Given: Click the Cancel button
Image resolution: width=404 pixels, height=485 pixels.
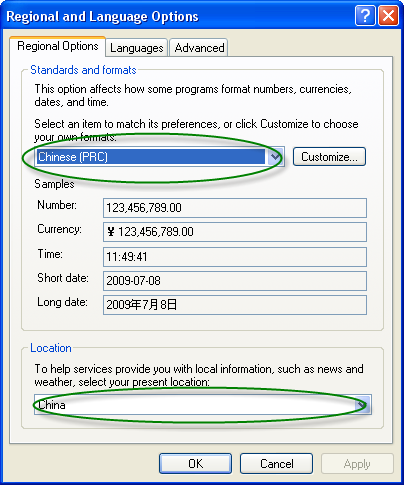Looking at the screenshot, I should click(276, 463).
